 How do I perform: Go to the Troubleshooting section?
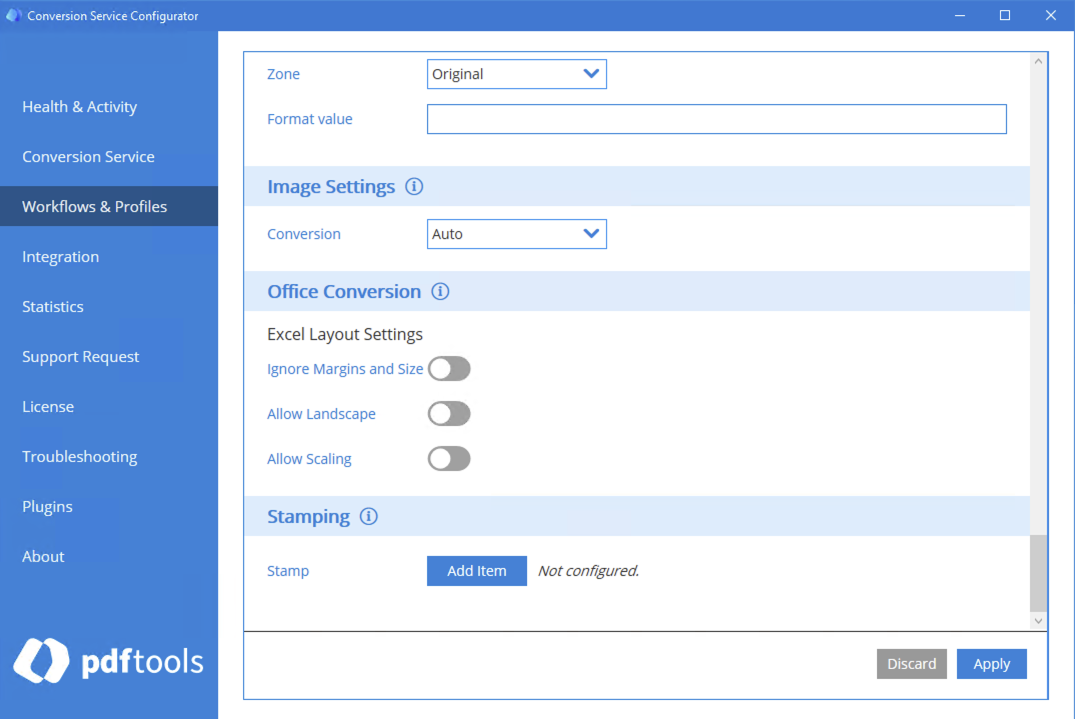click(79, 456)
